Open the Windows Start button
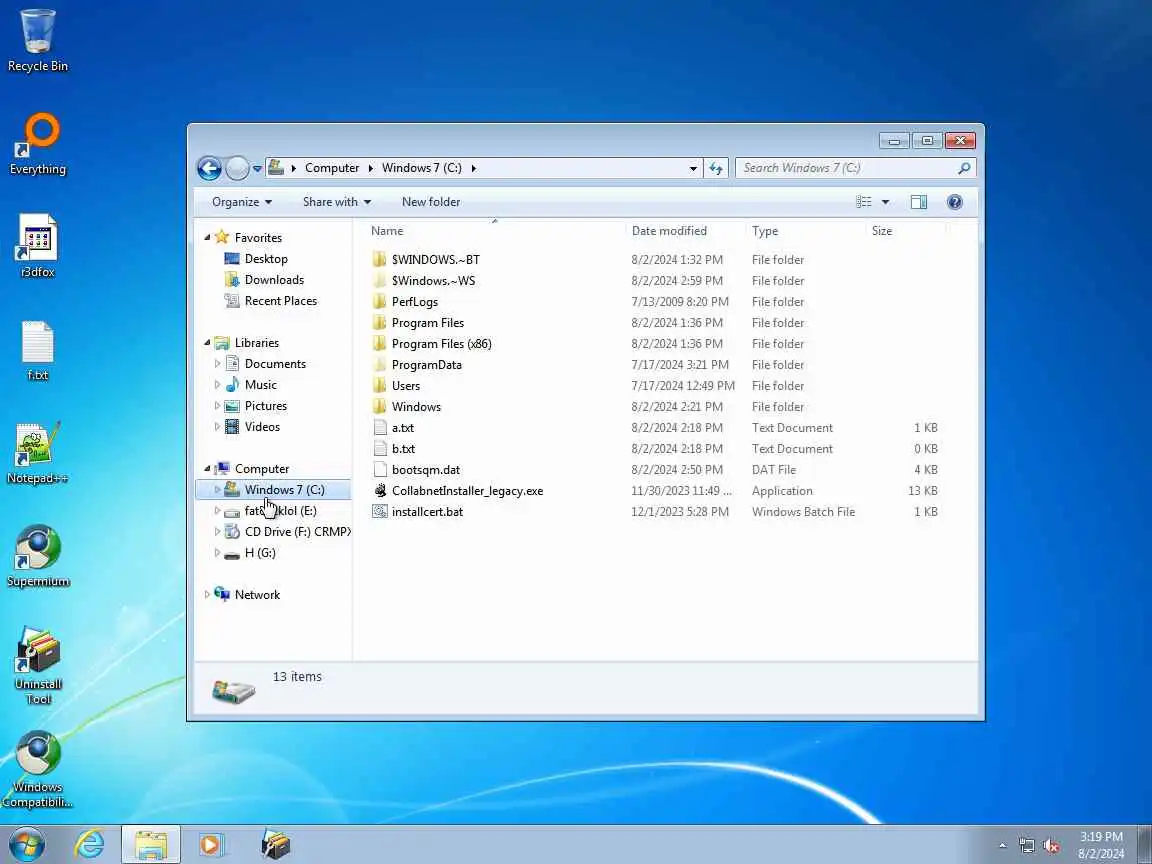Screen dimensions: 1152x864 click(x=28, y=845)
